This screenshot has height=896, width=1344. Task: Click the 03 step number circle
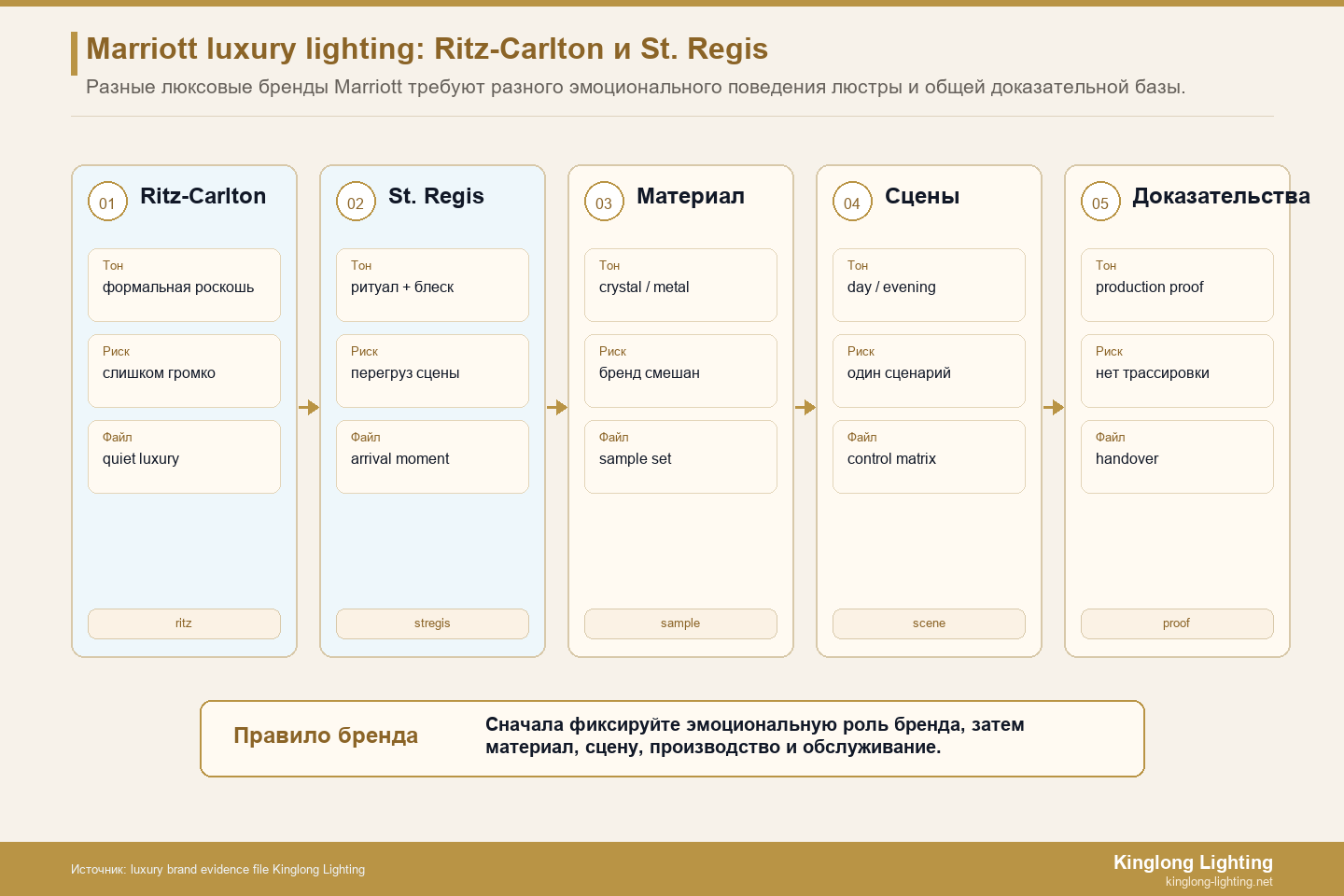(604, 202)
